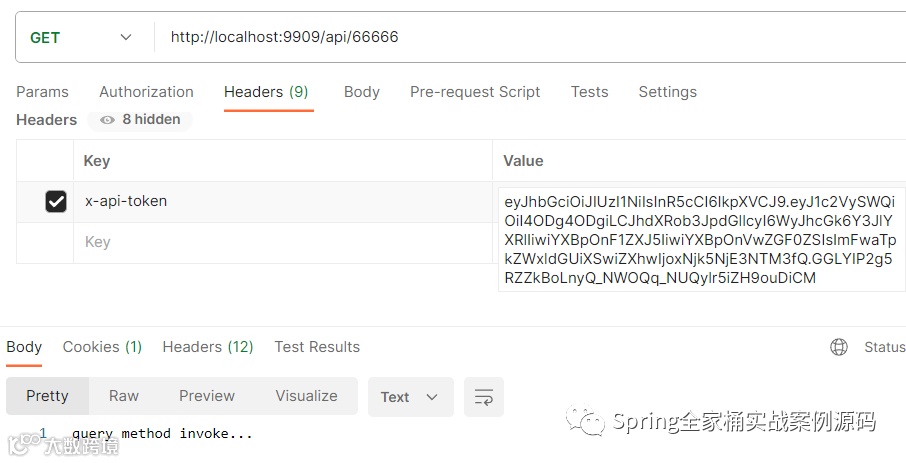Open the request Body tab
This screenshot has height=463, width=906.
tap(362, 92)
